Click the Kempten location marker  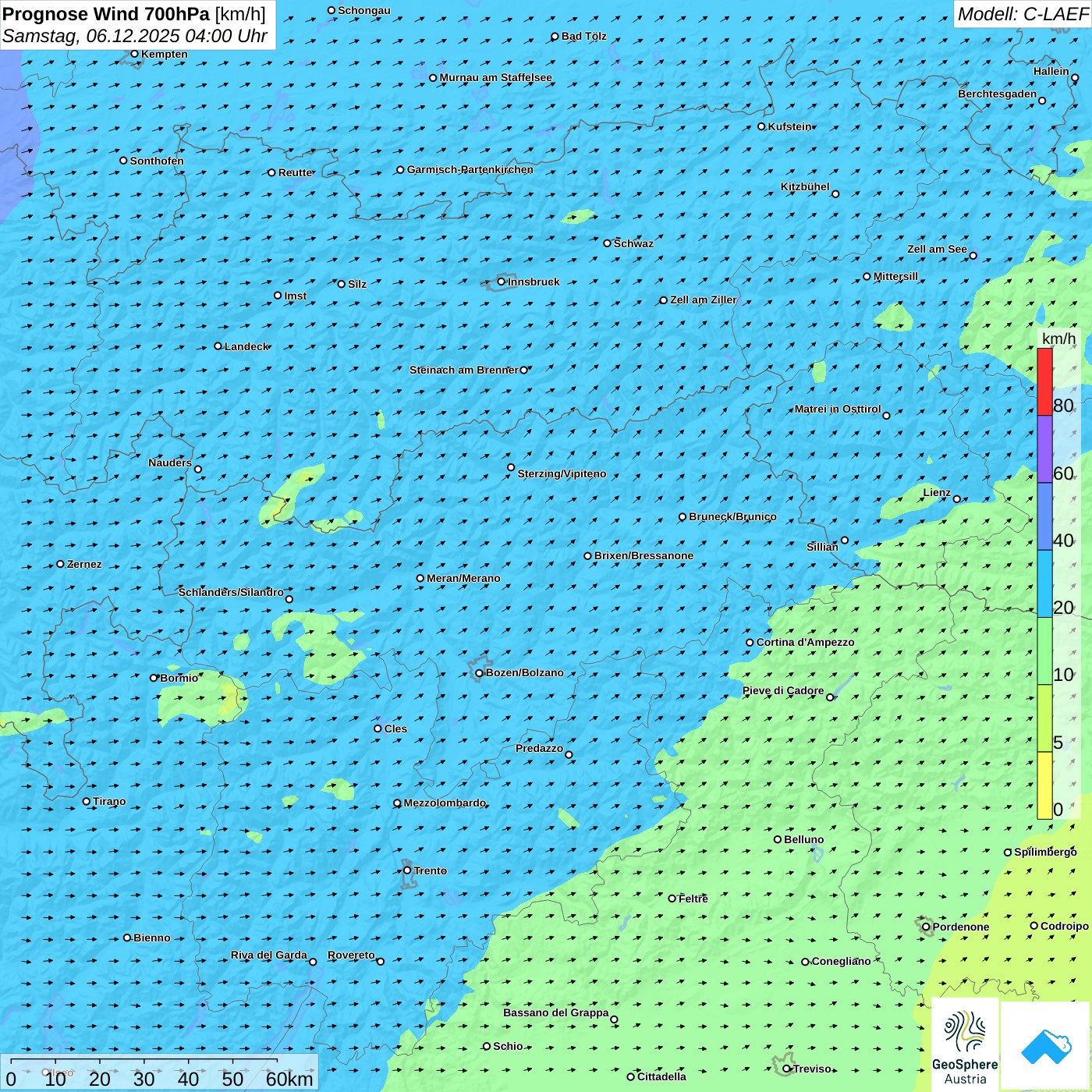134,54
